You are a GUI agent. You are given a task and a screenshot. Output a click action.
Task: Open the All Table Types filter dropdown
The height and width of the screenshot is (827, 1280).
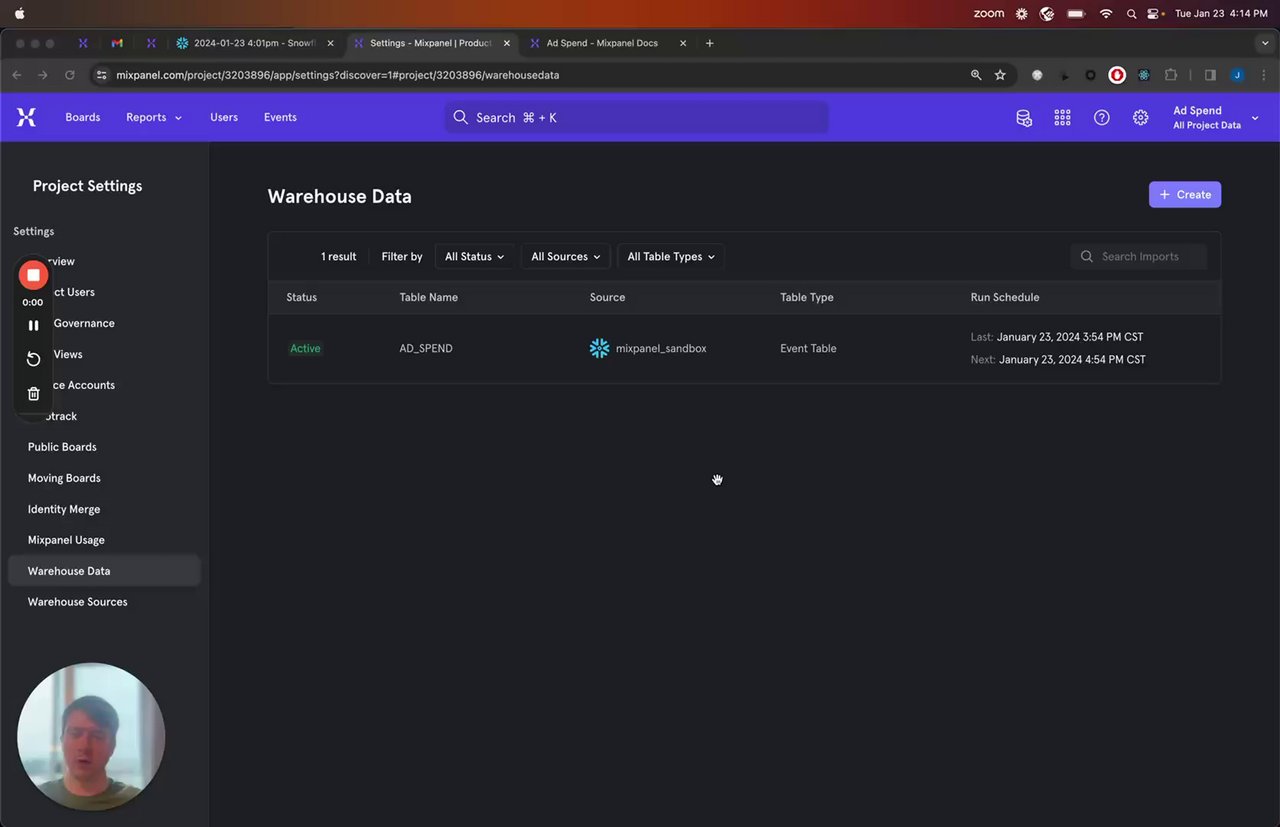tap(671, 256)
